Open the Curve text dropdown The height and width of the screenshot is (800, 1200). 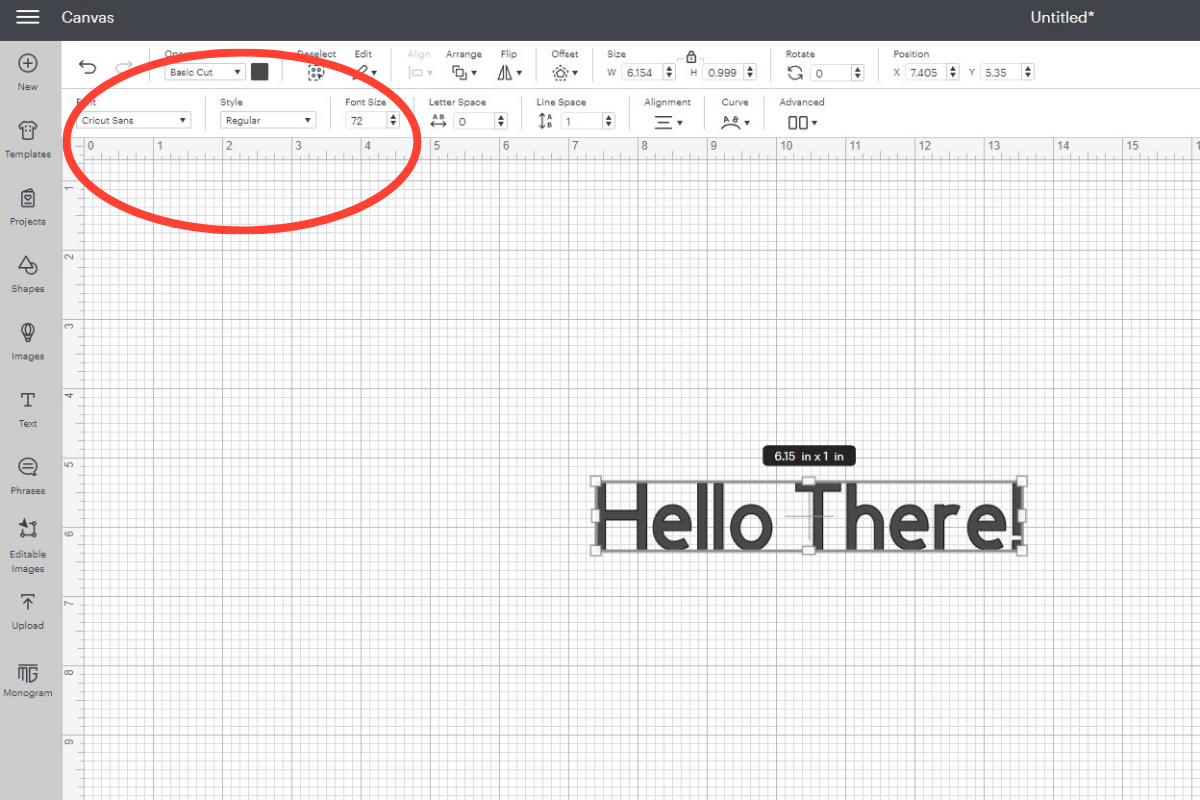[x=736, y=122]
